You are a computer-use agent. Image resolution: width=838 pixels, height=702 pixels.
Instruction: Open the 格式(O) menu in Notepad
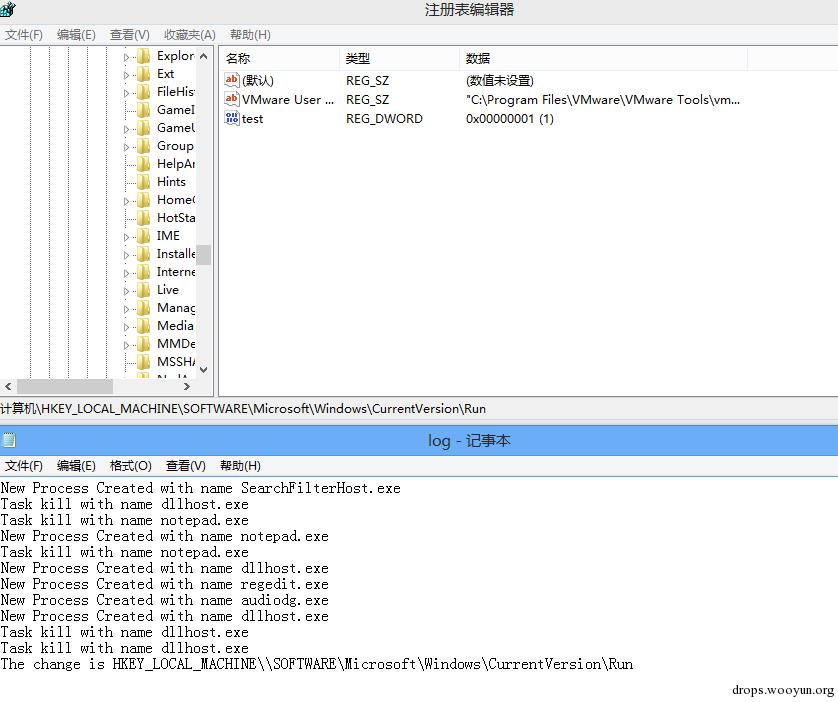(x=130, y=465)
